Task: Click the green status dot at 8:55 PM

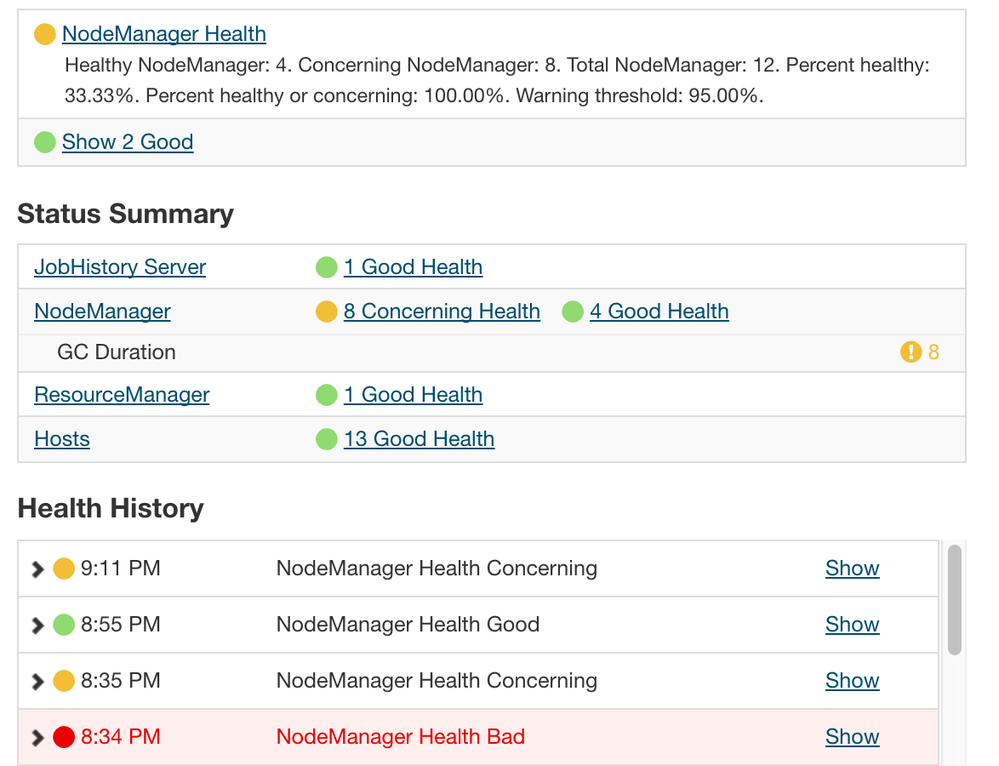Action: [64, 625]
